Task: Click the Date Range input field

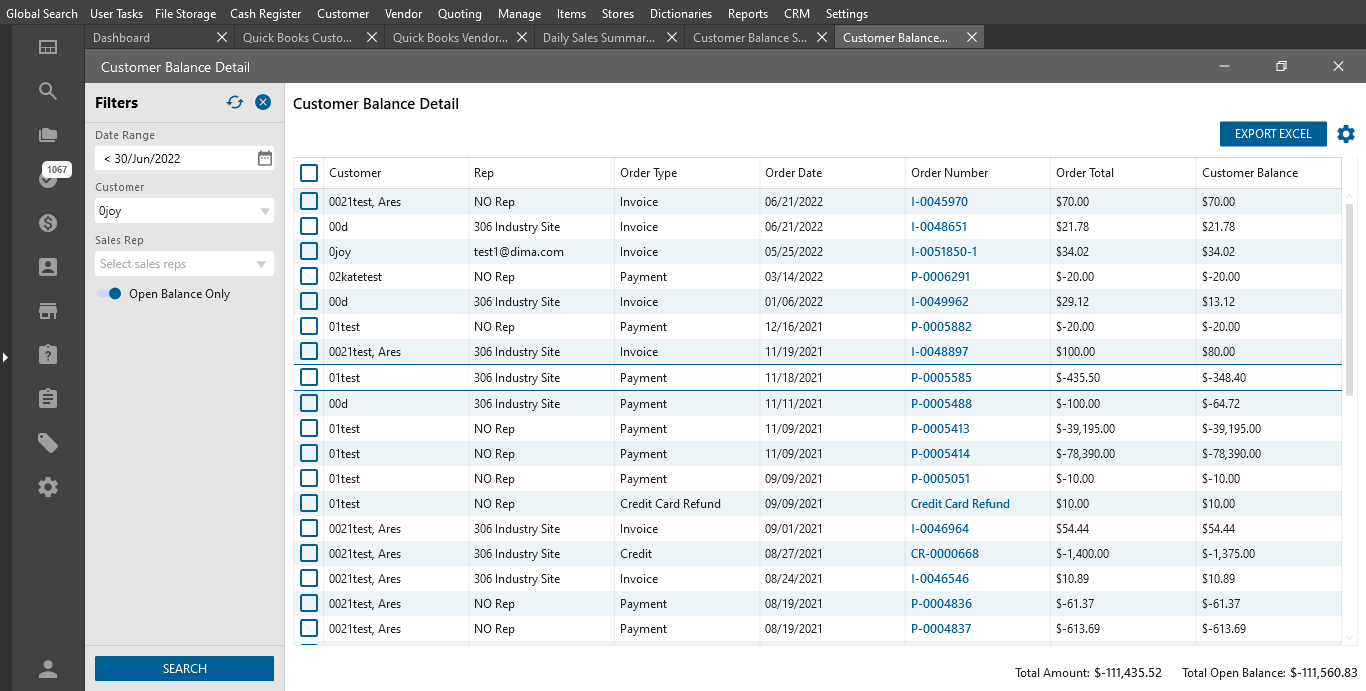Action: [x=175, y=158]
